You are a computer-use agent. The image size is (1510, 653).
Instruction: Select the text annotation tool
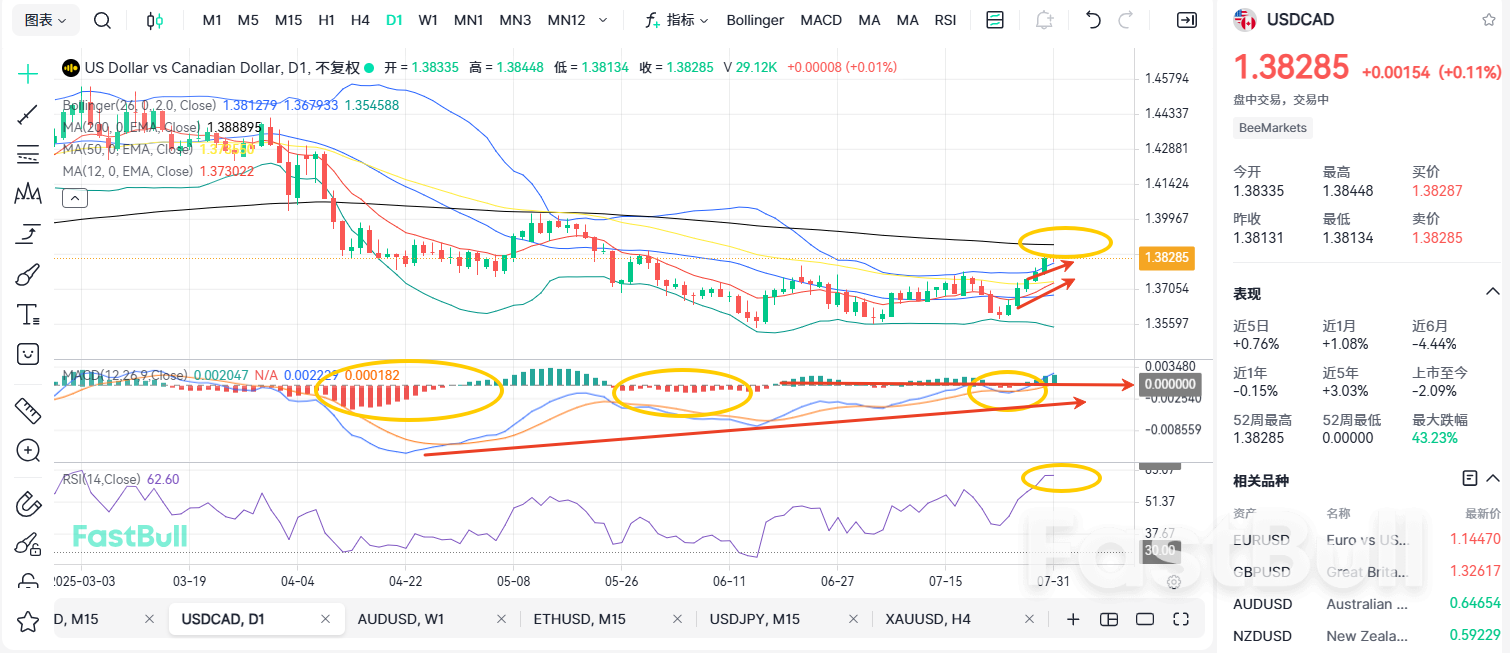[27, 313]
